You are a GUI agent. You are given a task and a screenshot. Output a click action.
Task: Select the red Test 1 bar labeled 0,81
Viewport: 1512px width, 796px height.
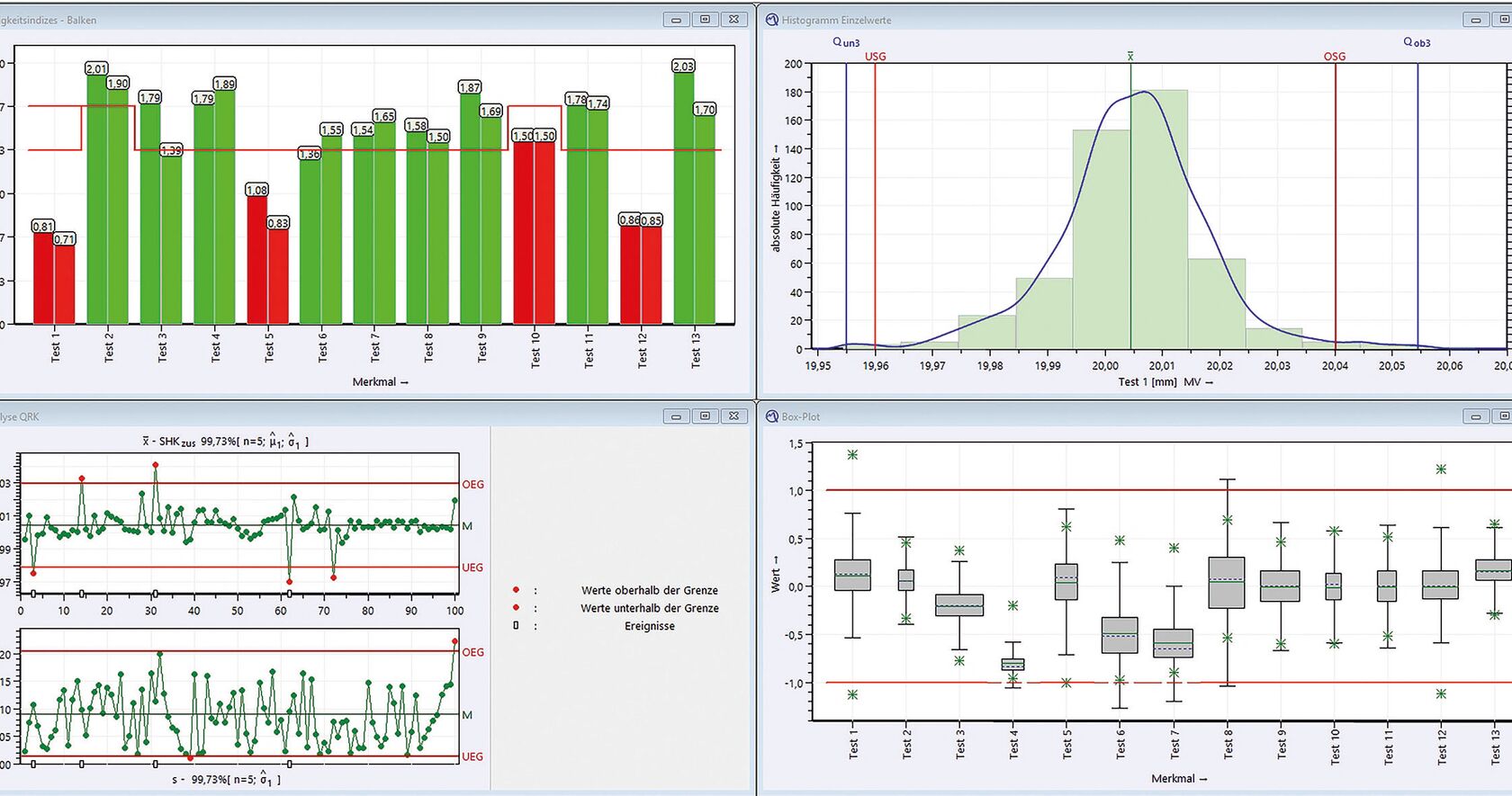pyautogui.click(x=43, y=279)
